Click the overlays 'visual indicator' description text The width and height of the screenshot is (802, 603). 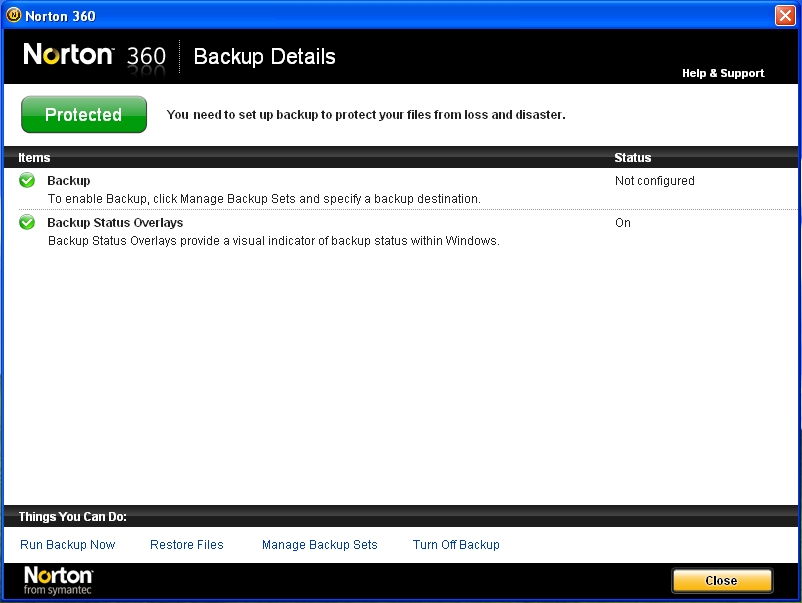point(274,240)
